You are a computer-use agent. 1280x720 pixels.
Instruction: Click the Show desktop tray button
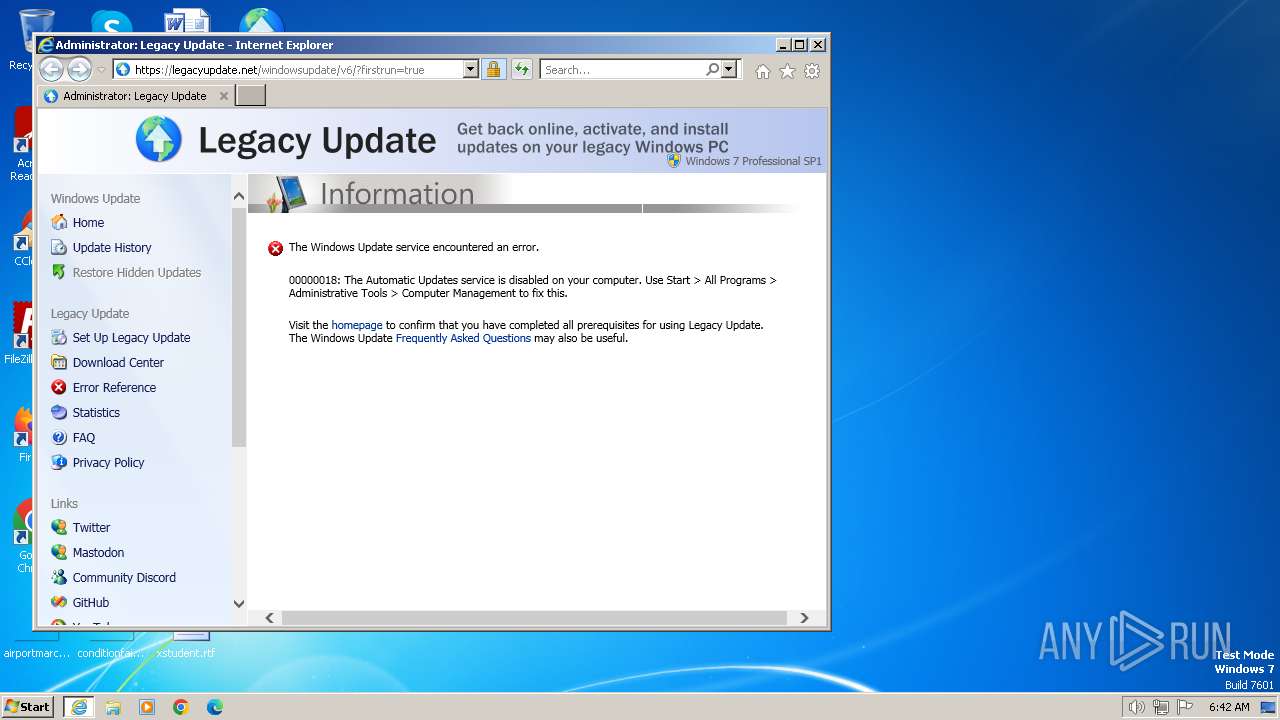coord(1268,707)
